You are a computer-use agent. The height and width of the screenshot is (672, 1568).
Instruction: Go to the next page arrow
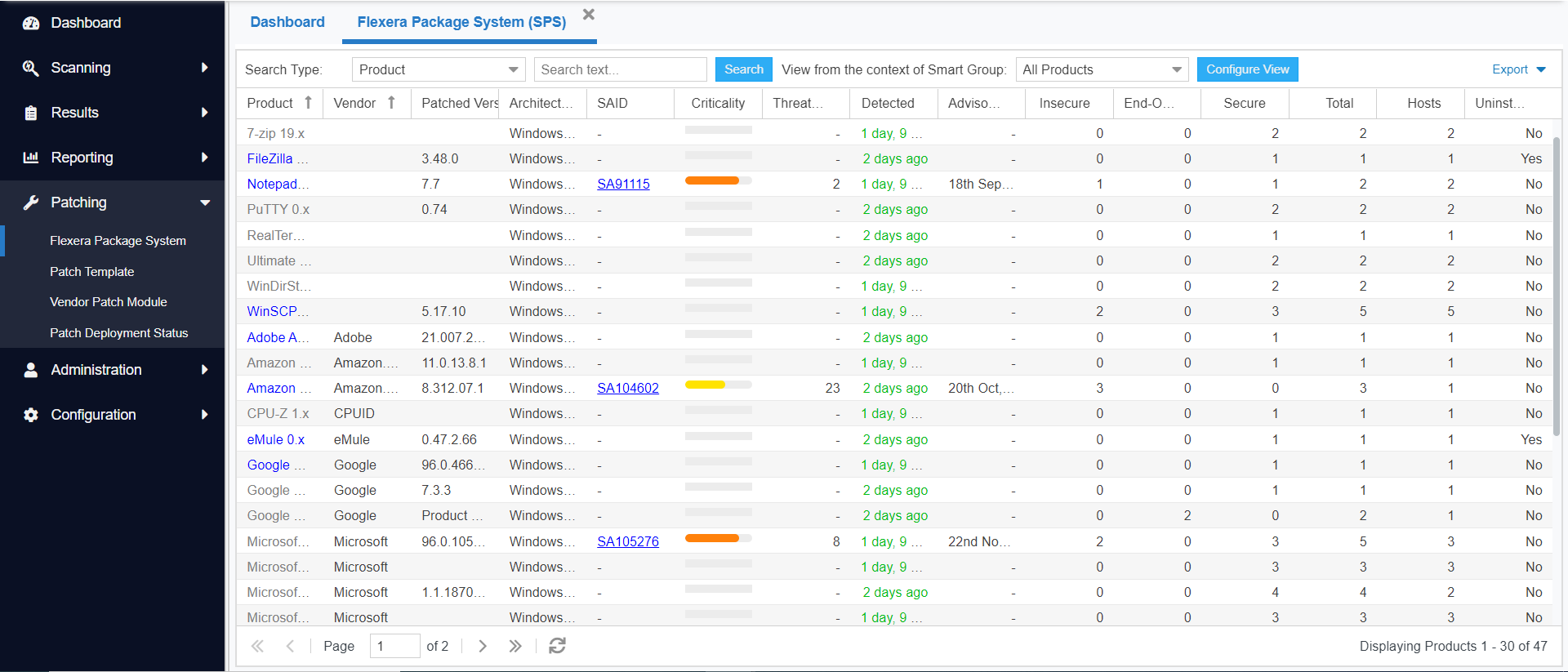[x=483, y=646]
